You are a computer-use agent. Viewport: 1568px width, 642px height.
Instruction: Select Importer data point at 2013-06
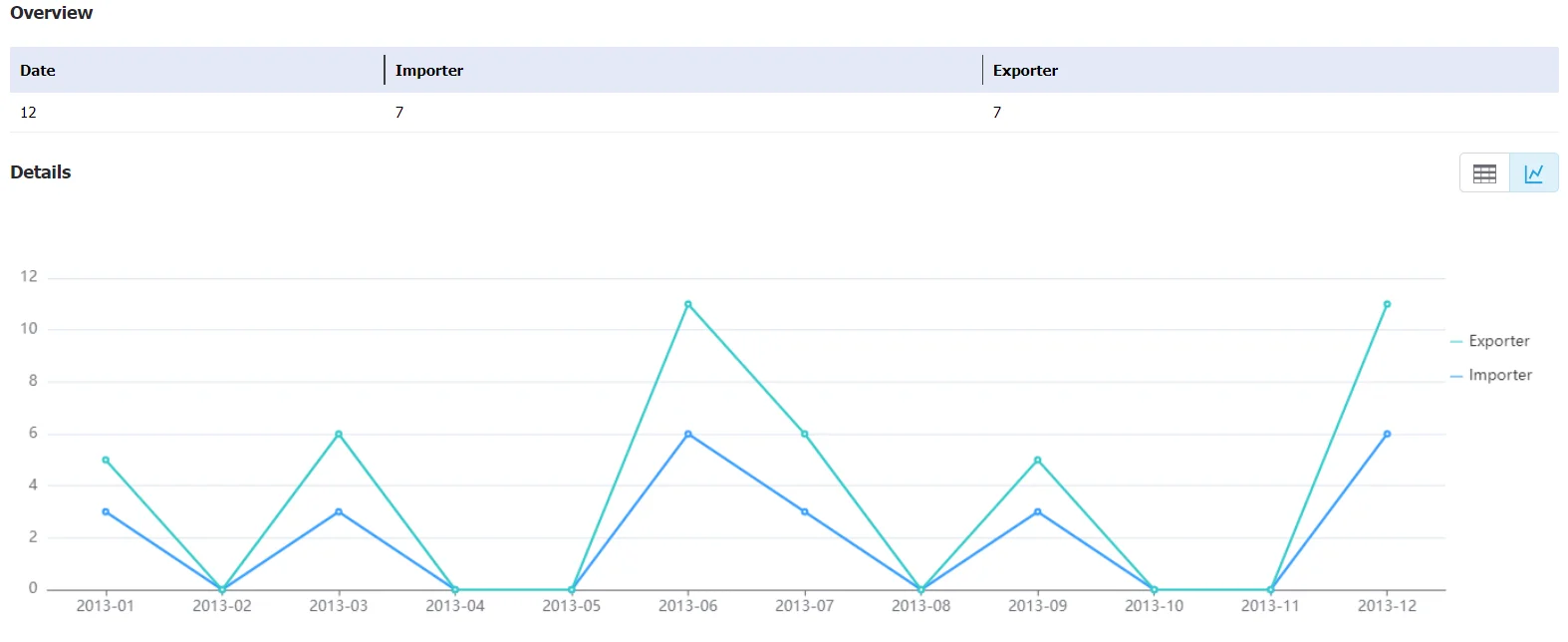(x=688, y=435)
